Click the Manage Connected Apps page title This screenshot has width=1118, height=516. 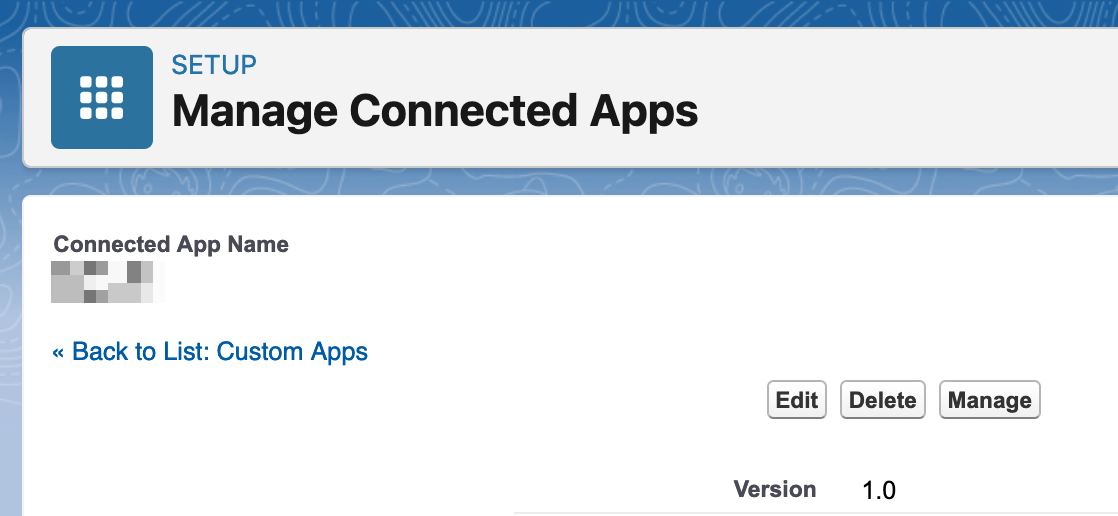pyautogui.click(x=434, y=110)
